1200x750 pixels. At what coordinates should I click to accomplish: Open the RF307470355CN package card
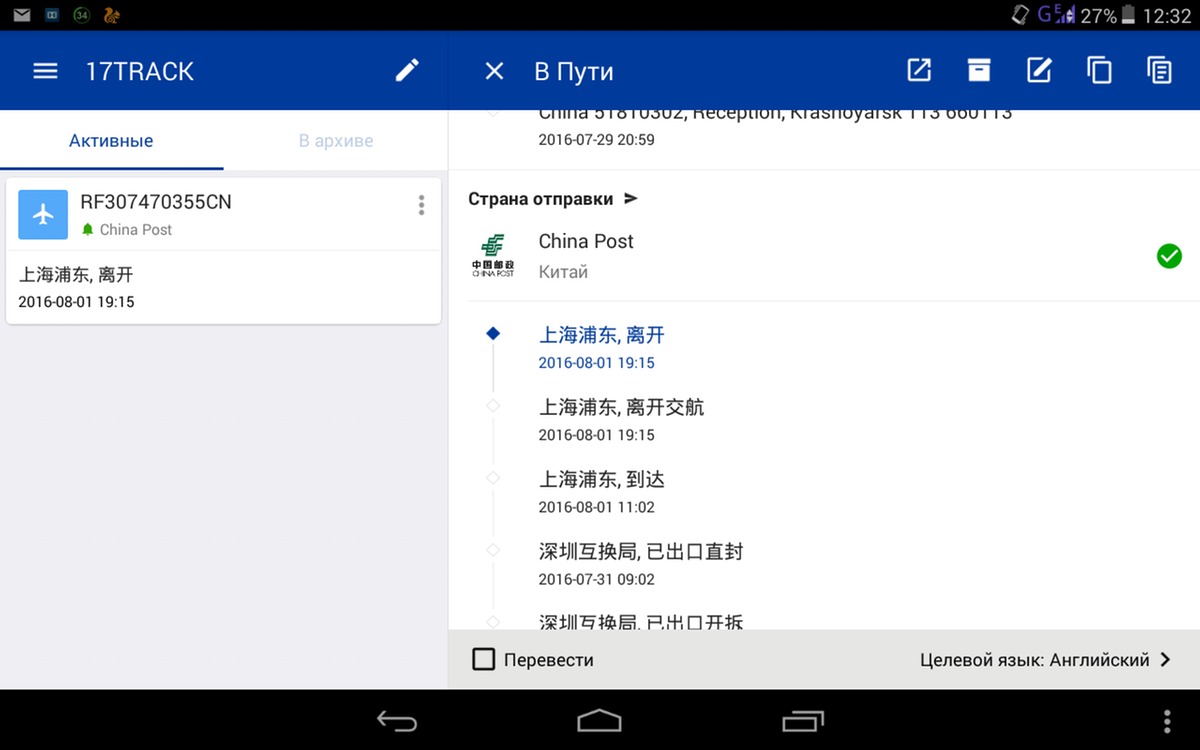point(223,251)
